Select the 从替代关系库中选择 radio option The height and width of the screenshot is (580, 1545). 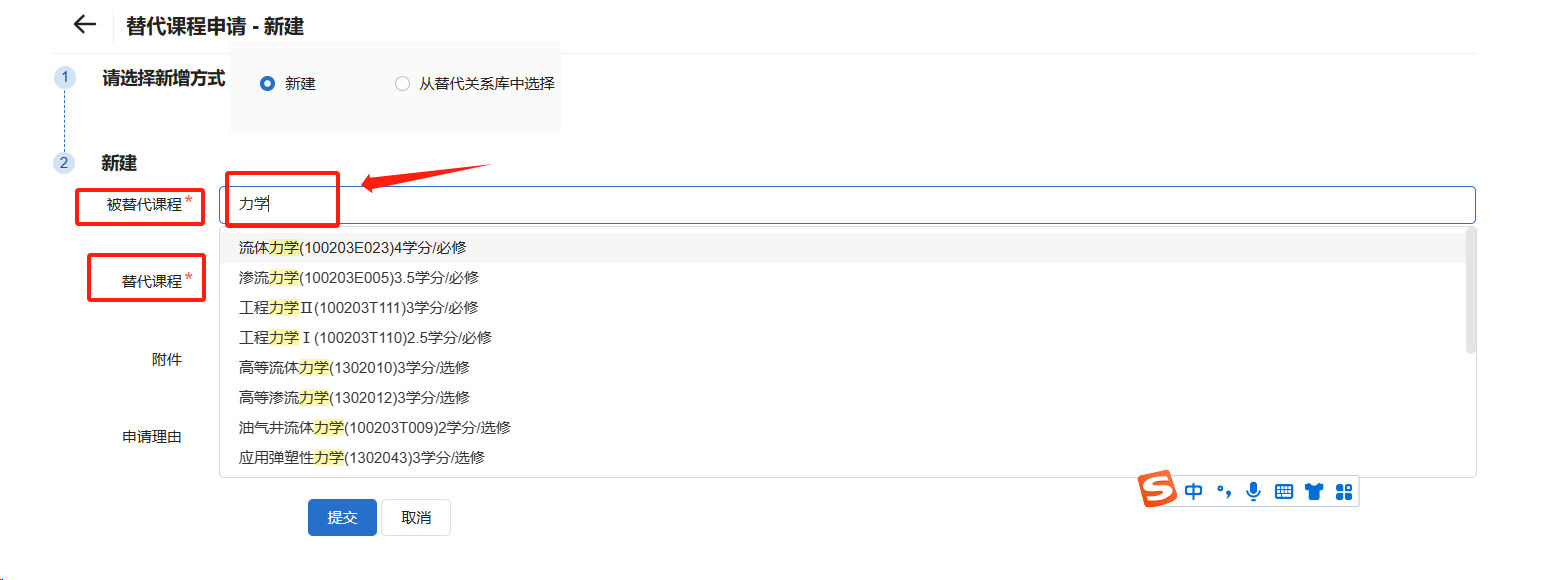(x=402, y=84)
